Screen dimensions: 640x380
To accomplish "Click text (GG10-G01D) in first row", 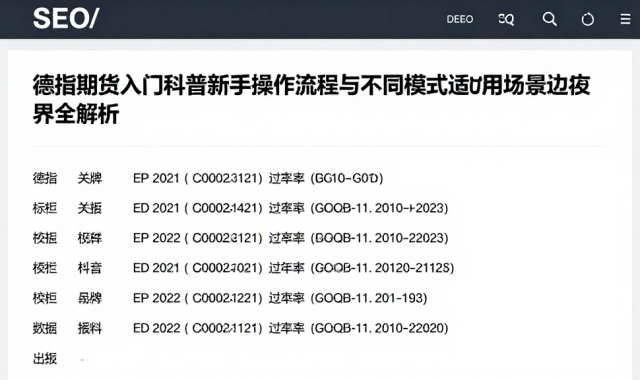I will click(x=347, y=178).
